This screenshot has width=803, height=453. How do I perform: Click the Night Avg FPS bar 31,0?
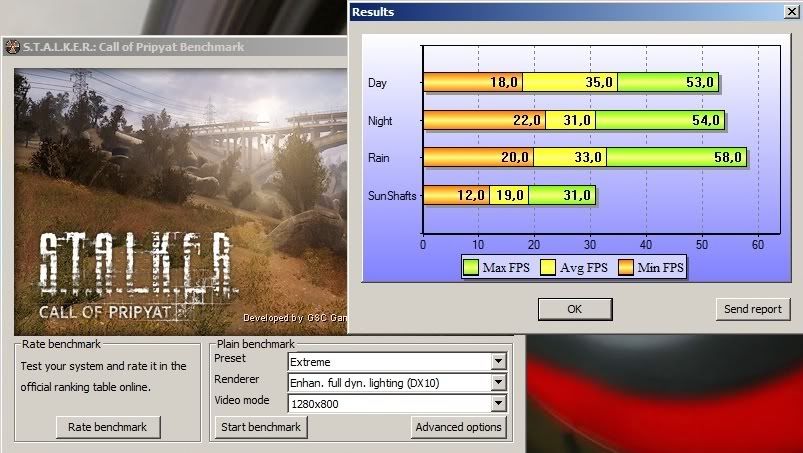coord(570,120)
